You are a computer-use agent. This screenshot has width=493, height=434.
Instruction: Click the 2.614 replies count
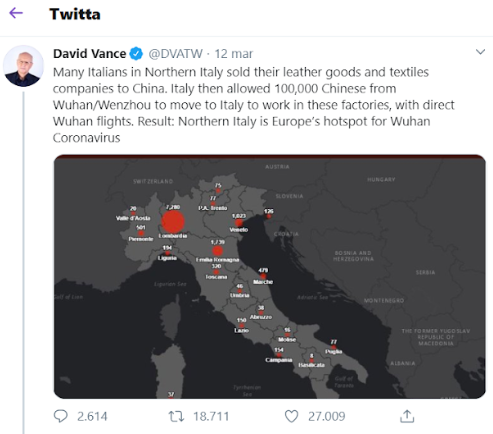pyautogui.click(x=92, y=416)
